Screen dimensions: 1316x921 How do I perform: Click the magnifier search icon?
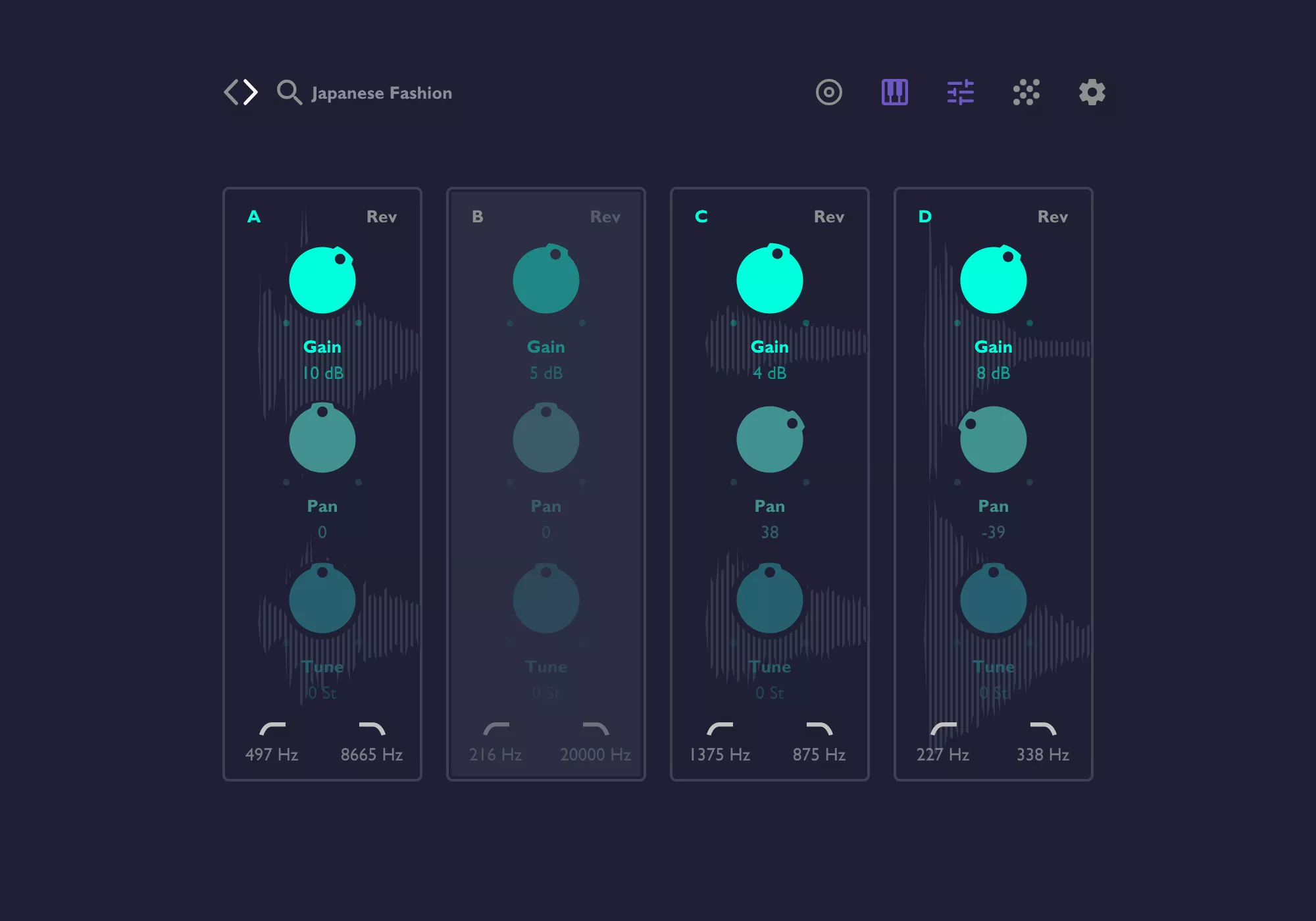[289, 92]
